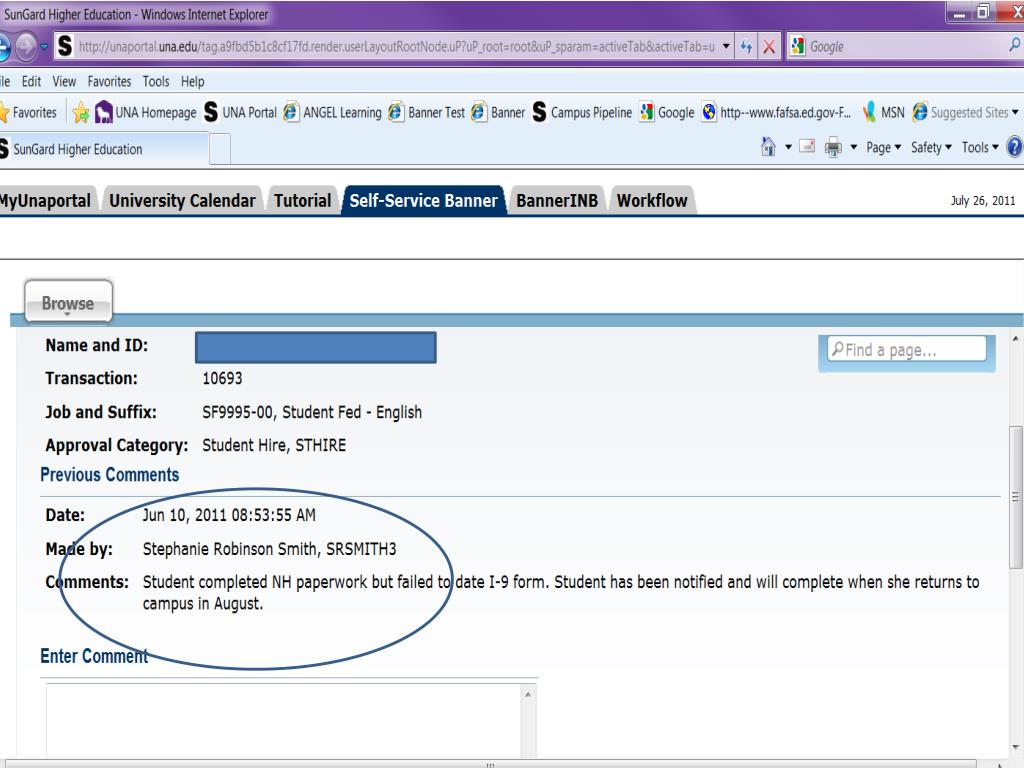This screenshot has width=1024, height=768.
Task: Click the Refresh page icon
Action: point(746,46)
